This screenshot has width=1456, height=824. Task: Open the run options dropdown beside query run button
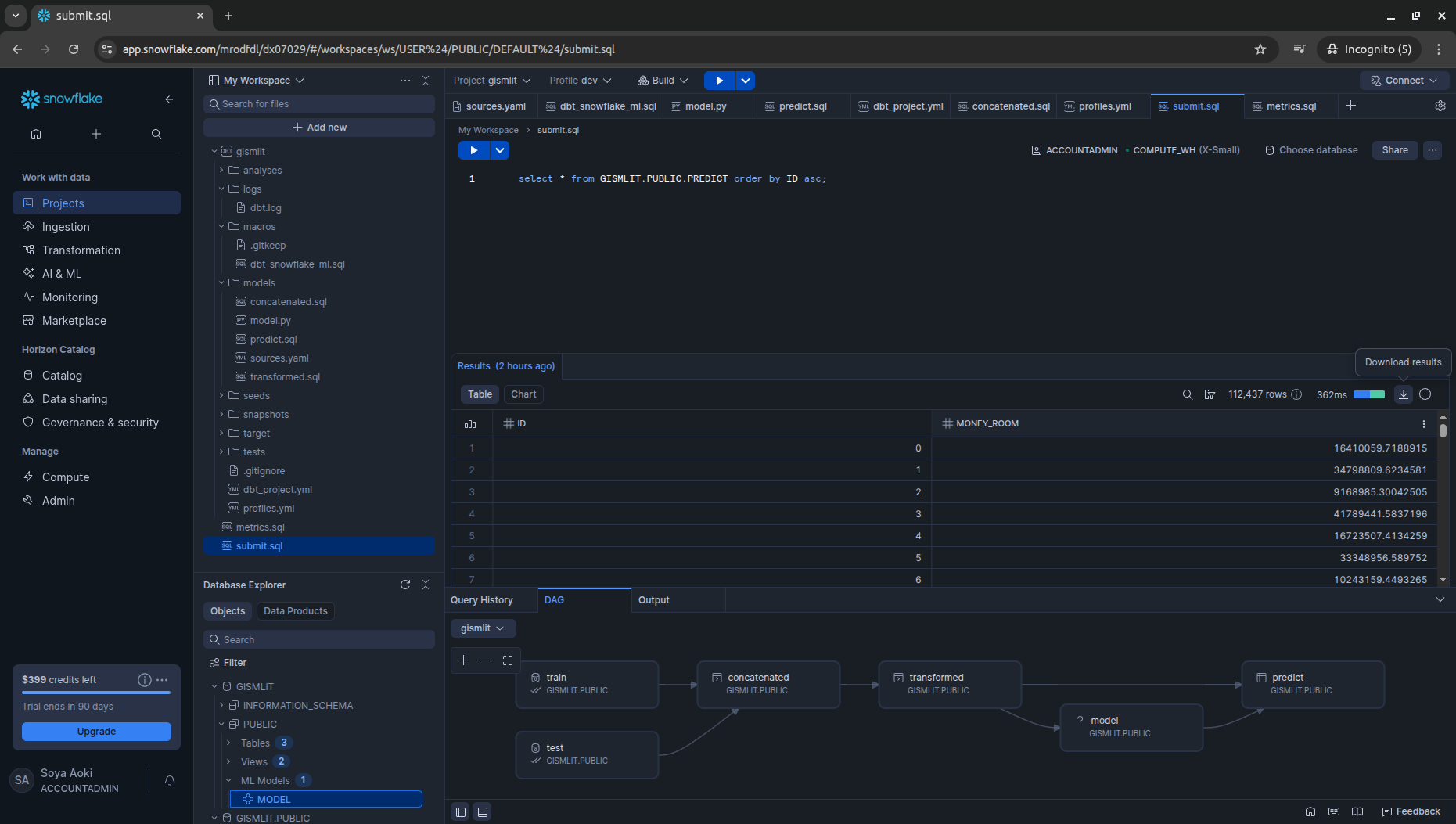500,150
